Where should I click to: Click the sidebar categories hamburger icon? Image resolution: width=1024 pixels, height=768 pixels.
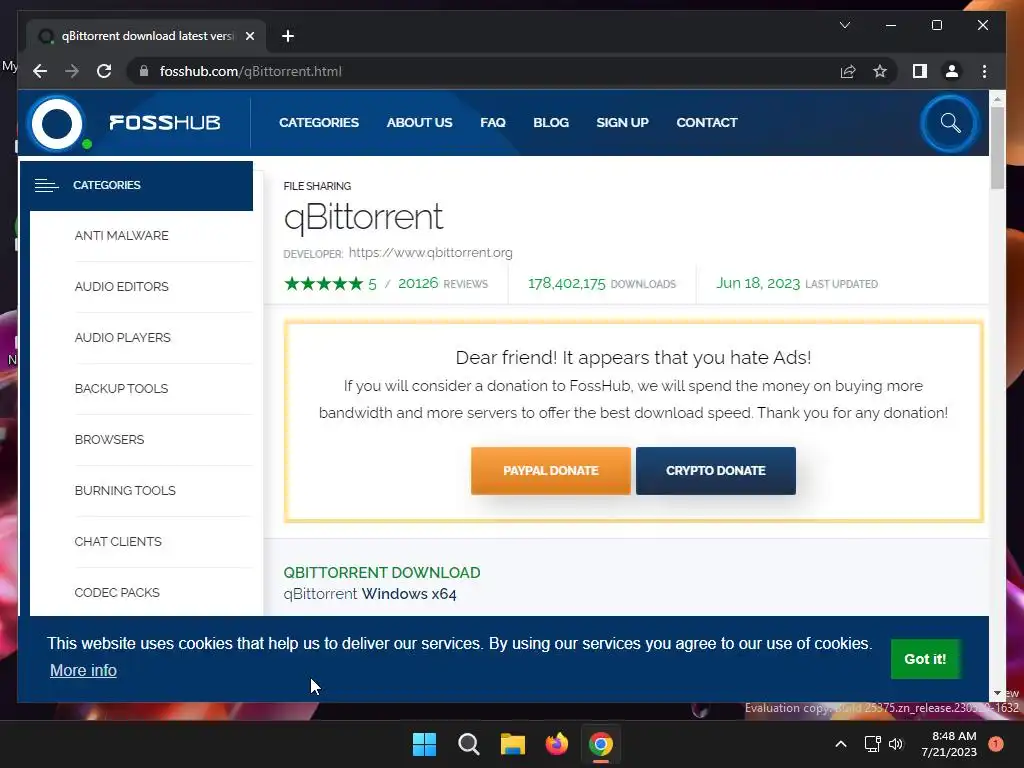point(46,185)
